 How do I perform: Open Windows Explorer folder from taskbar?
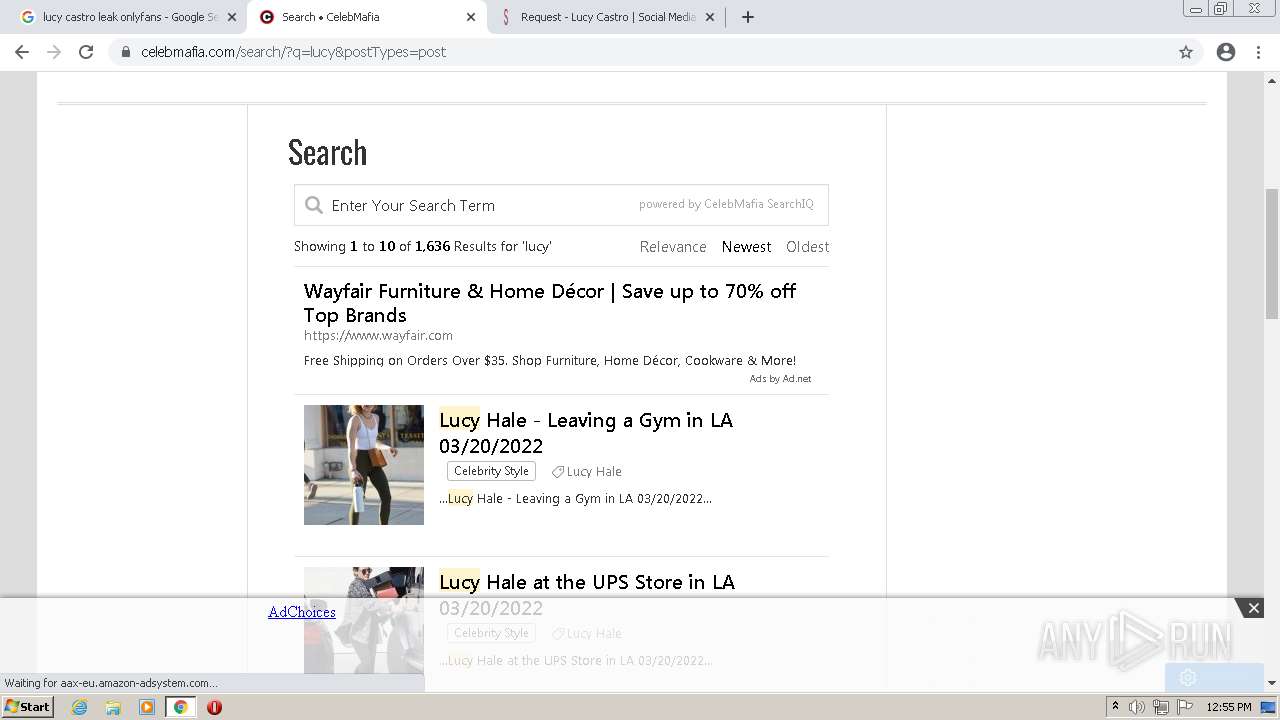click(113, 707)
